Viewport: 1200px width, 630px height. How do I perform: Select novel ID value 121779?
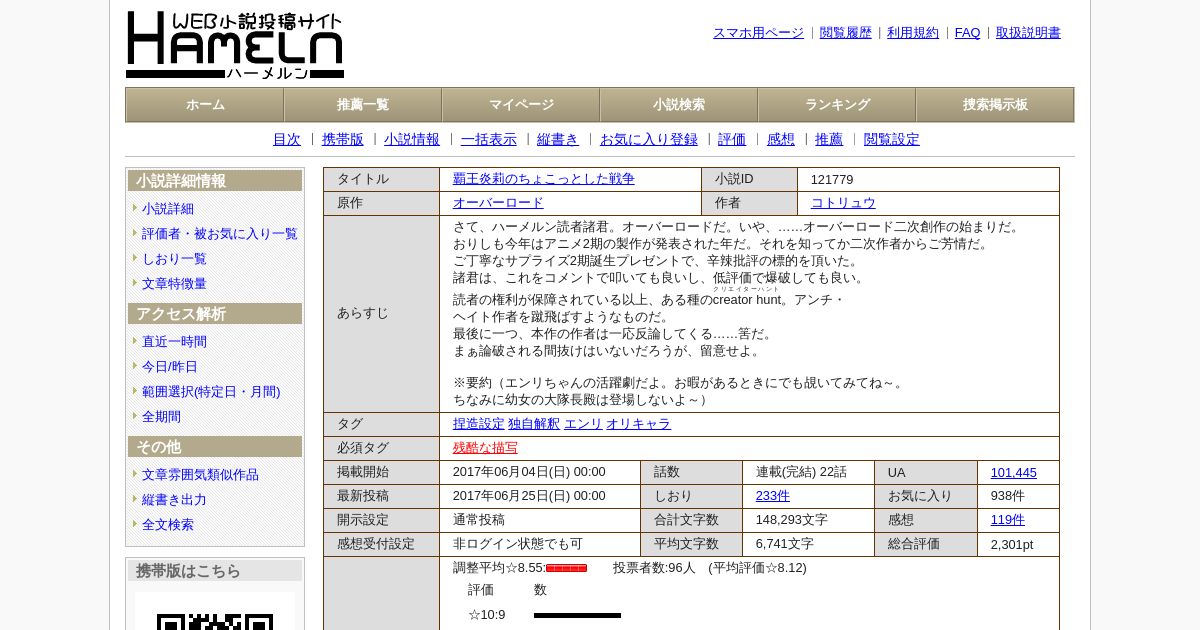832,180
